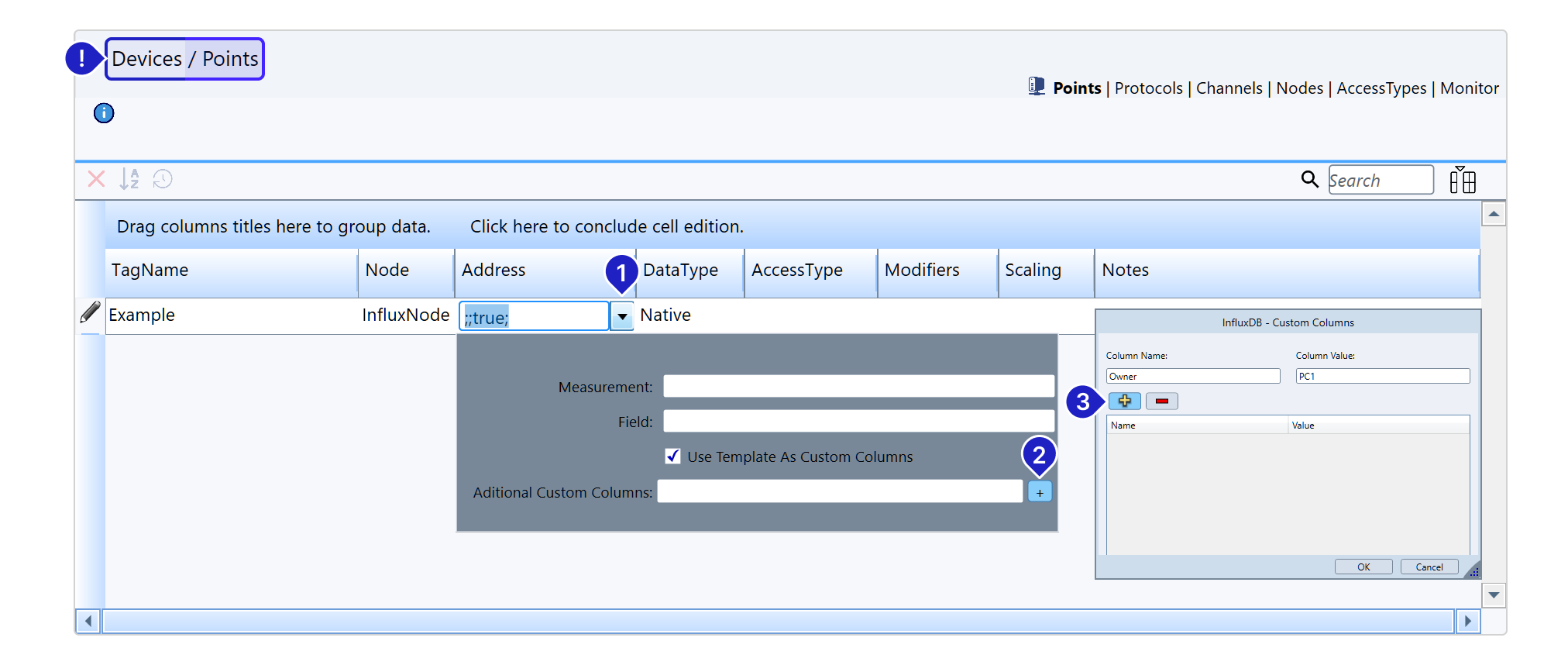Open the column chooser grid icon
Image resolution: width=1568 pixels, height=665 pixels.
coord(1463,180)
